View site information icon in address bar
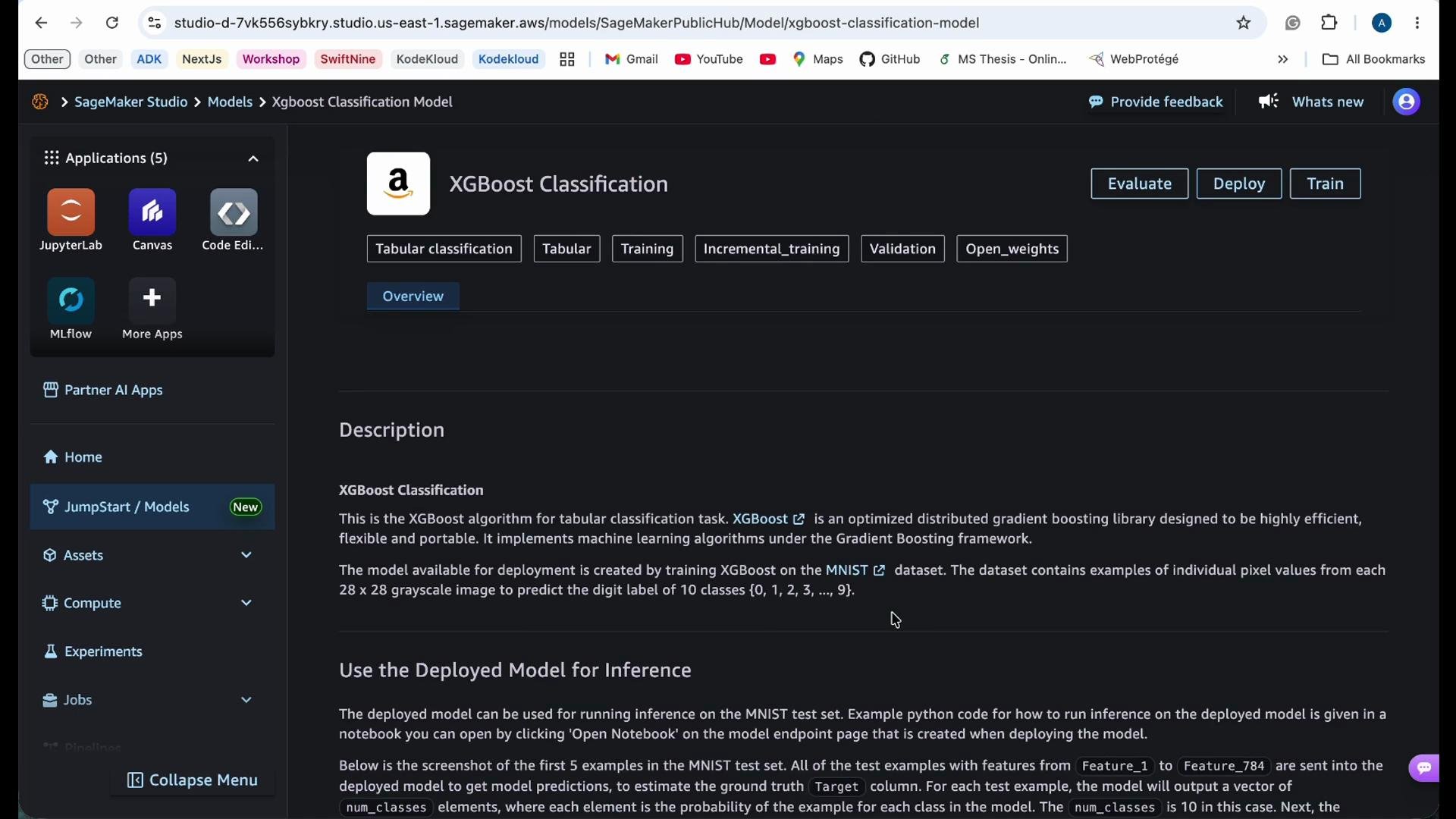The image size is (1456, 819). [154, 23]
